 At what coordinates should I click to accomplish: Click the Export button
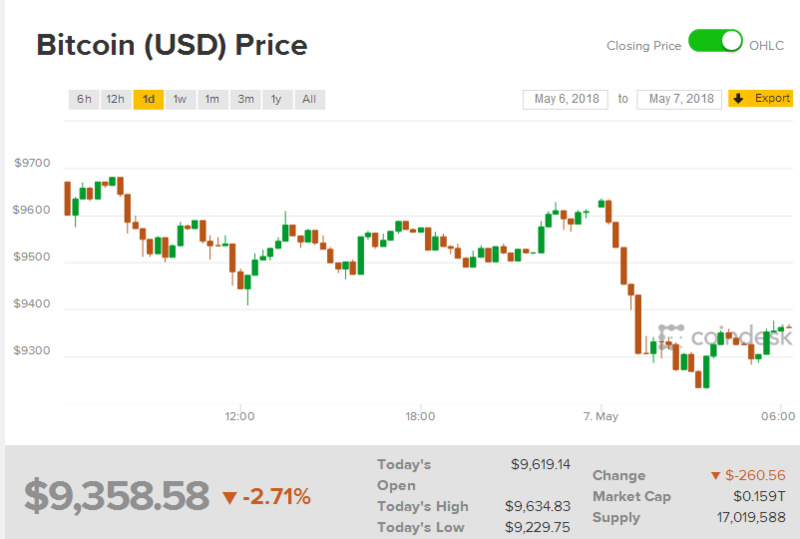click(x=761, y=98)
